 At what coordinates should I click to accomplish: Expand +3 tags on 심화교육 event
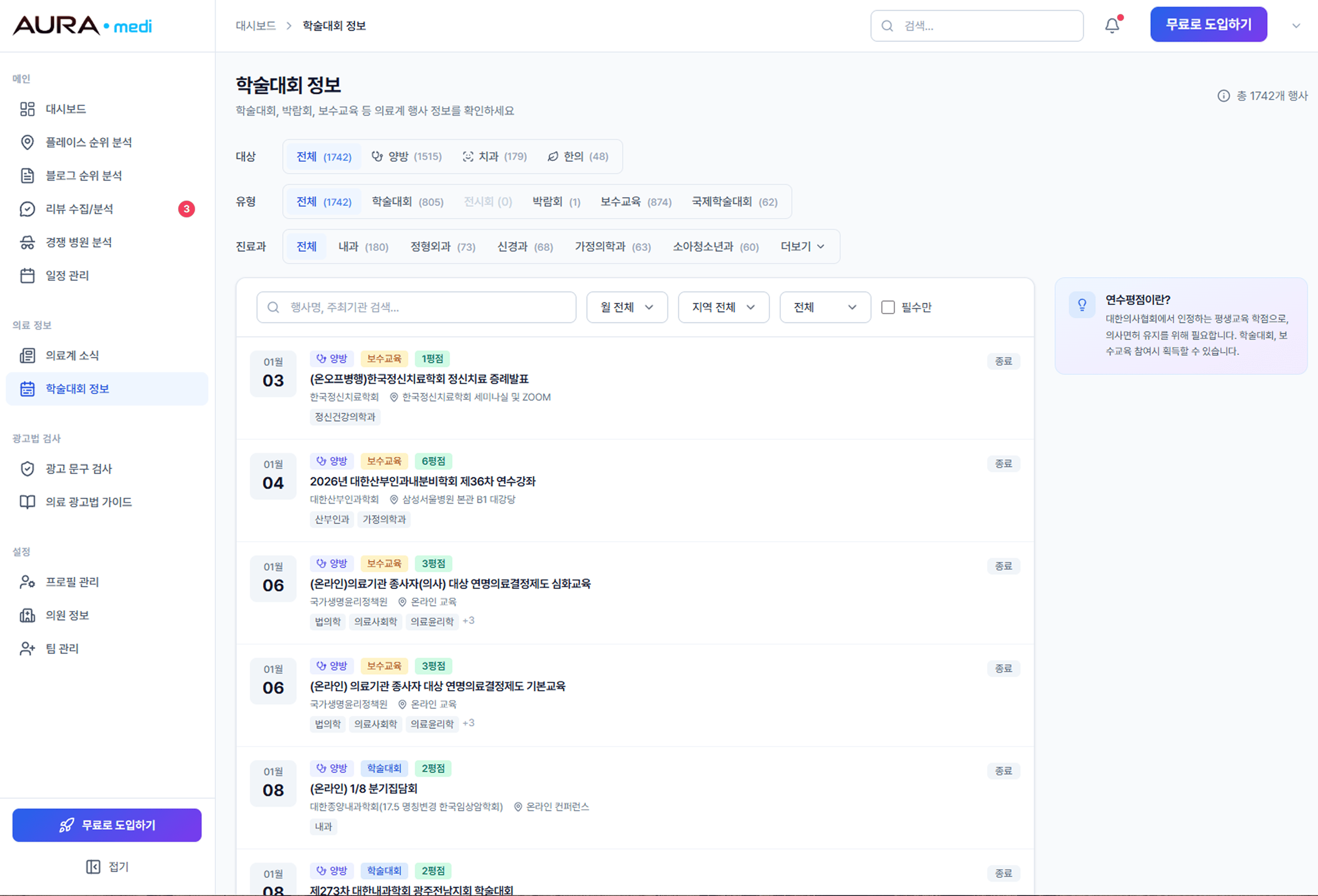click(469, 620)
